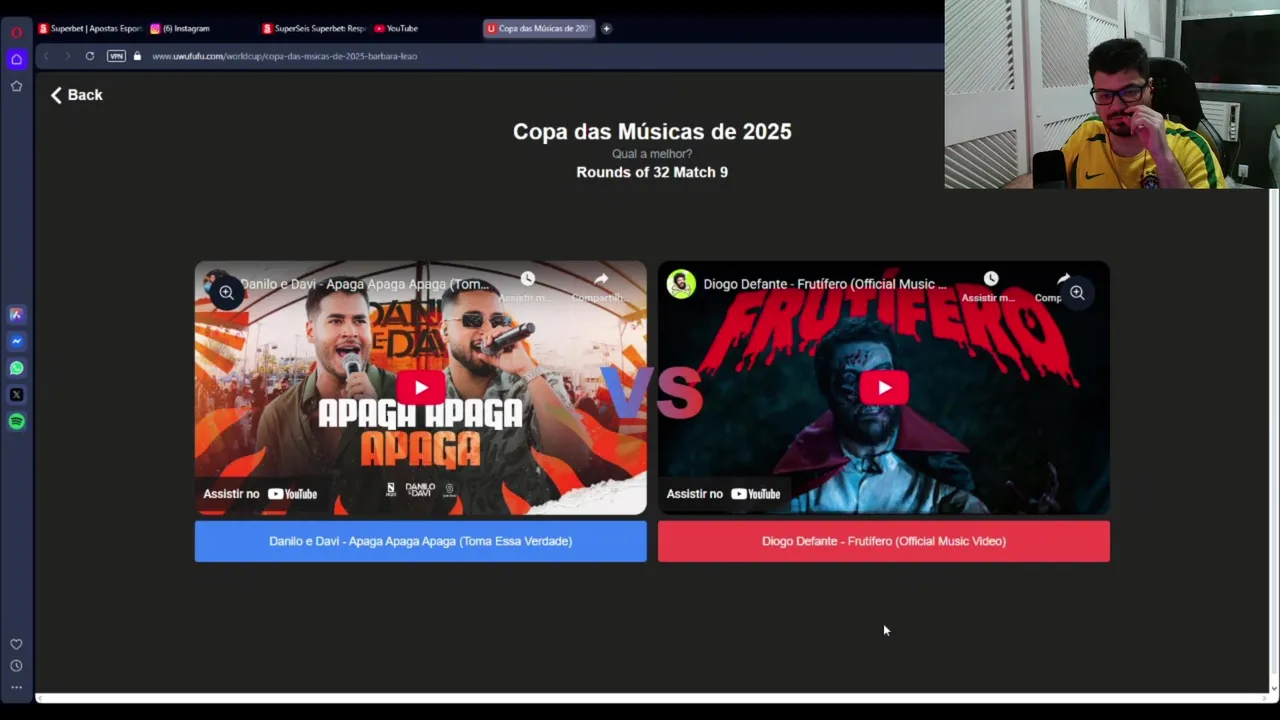This screenshot has width=1280, height=720.
Task: Switch to the SuperSeis Superbet tab
Action: tap(314, 28)
